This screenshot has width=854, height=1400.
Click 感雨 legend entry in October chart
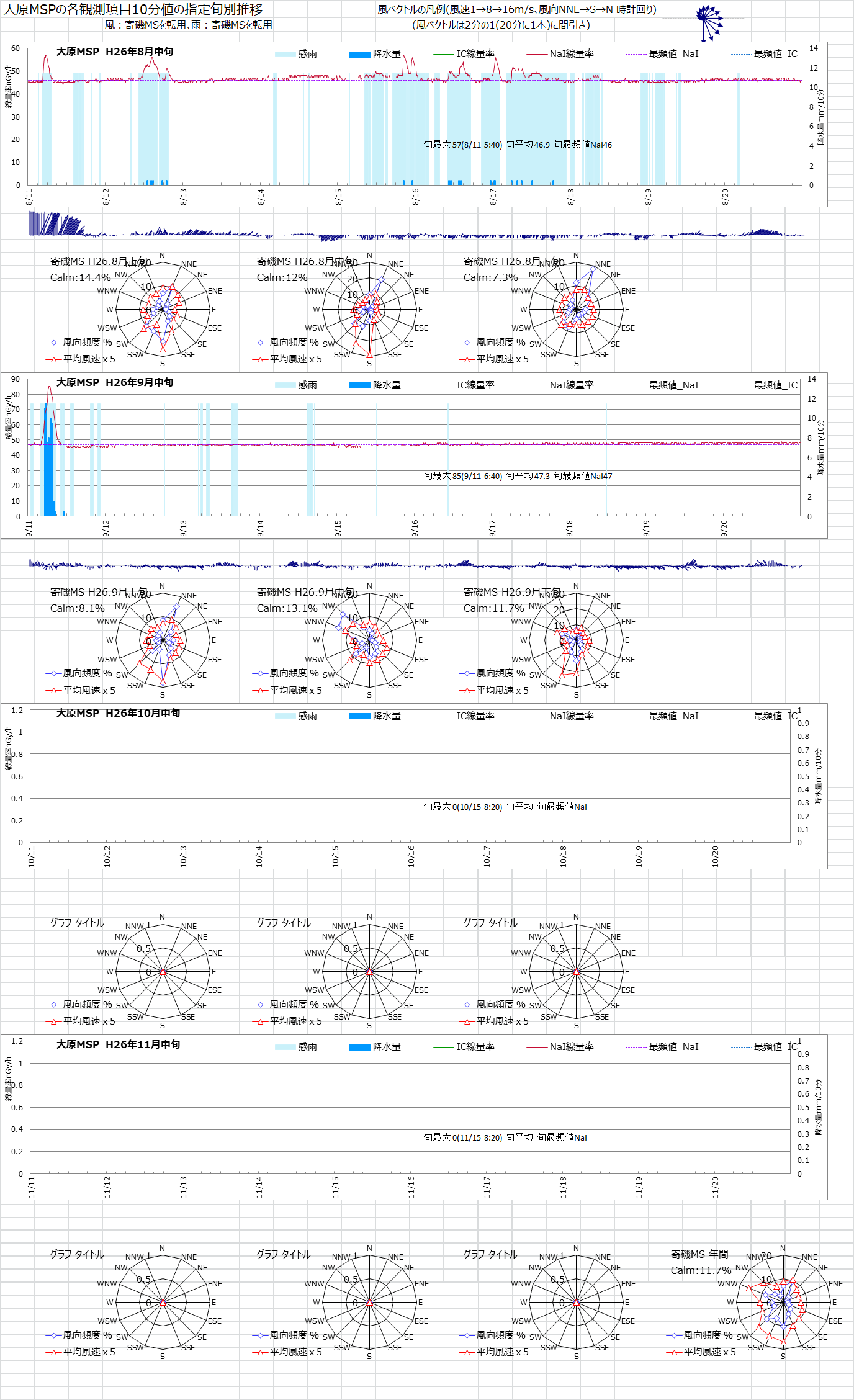coord(296,716)
